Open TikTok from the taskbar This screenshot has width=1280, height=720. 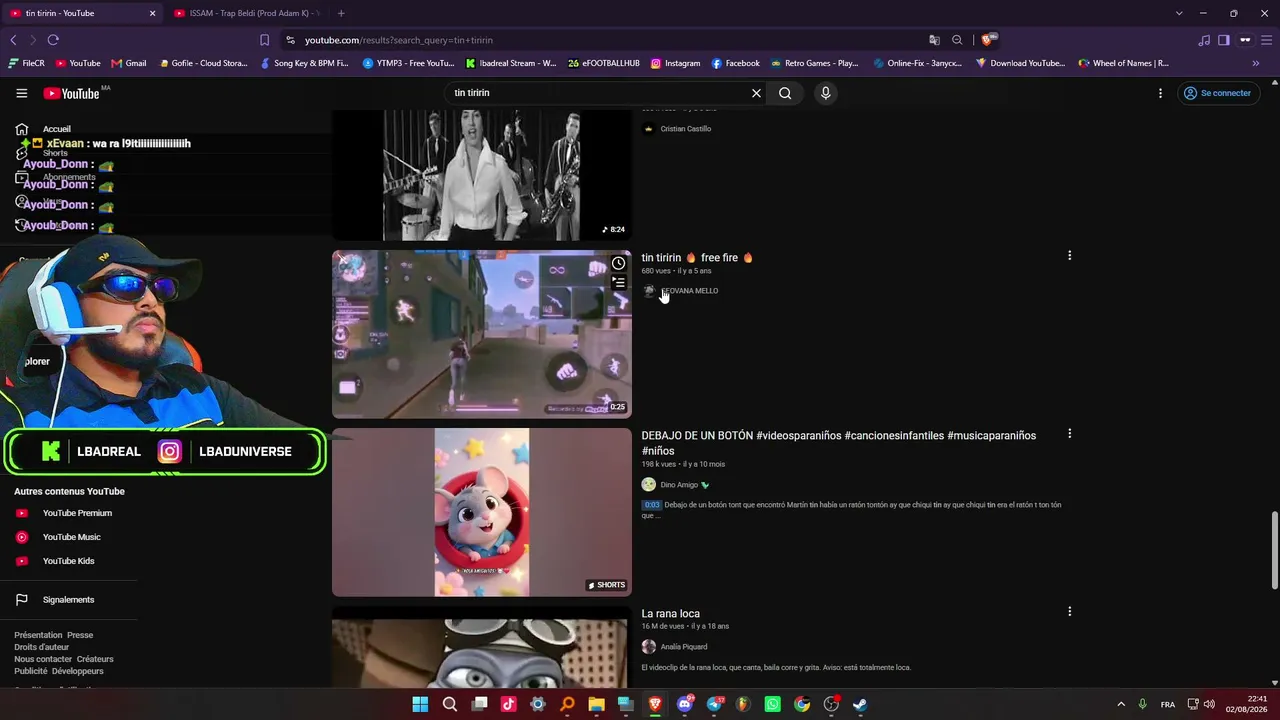pyautogui.click(x=509, y=704)
